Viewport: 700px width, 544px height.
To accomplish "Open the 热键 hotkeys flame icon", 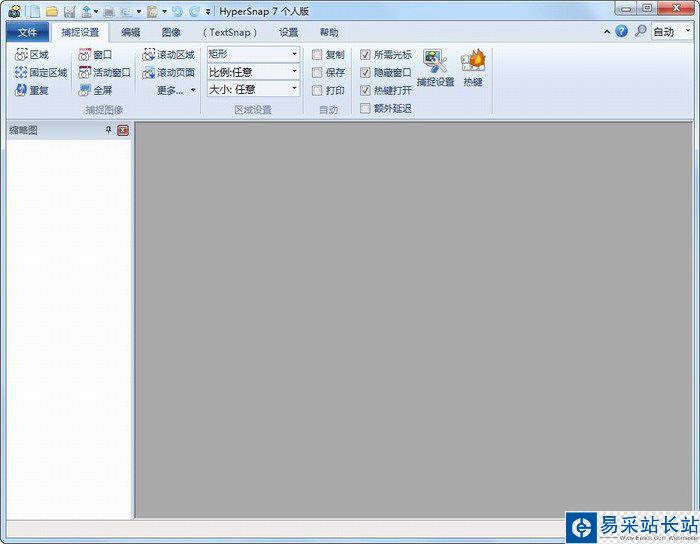I will point(473,68).
